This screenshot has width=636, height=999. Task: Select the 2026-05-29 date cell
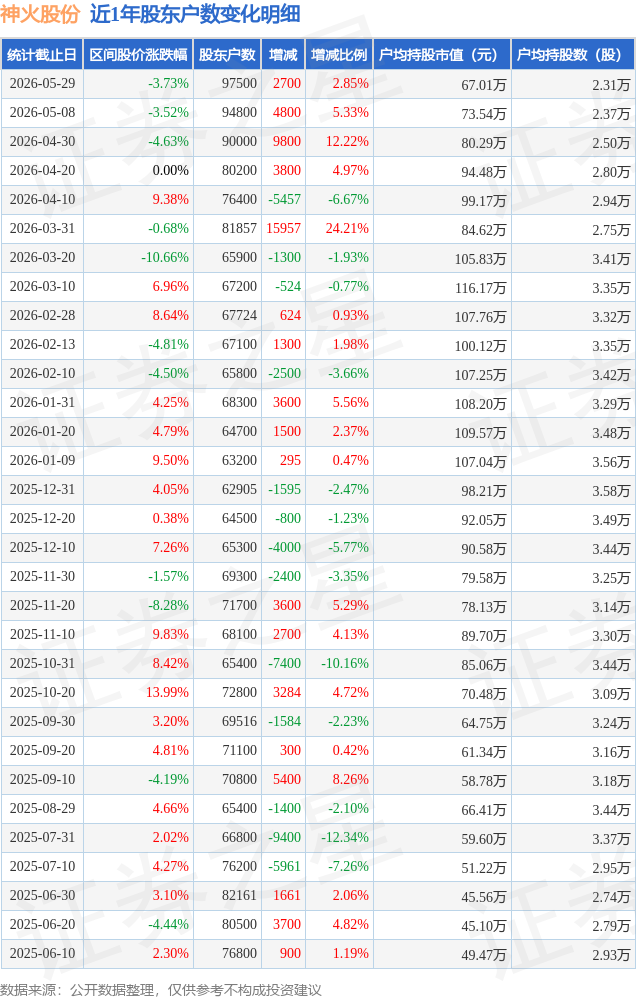(42, 83)
